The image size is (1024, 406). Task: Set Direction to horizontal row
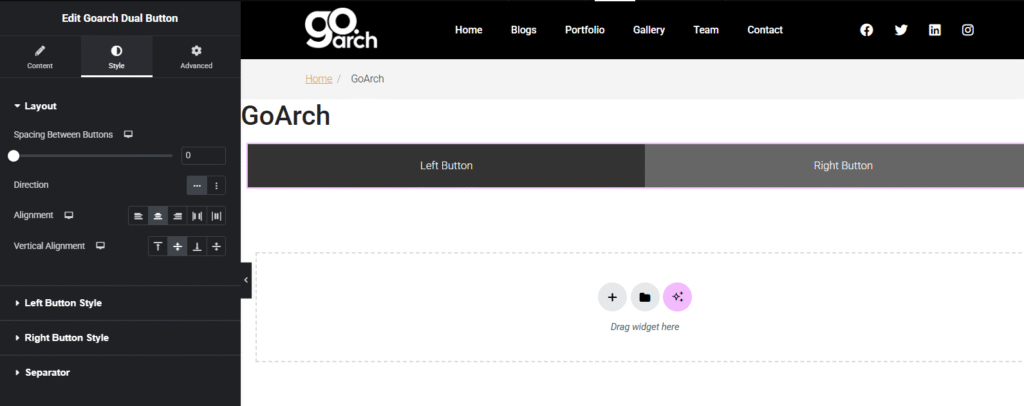tap(197, 185)
